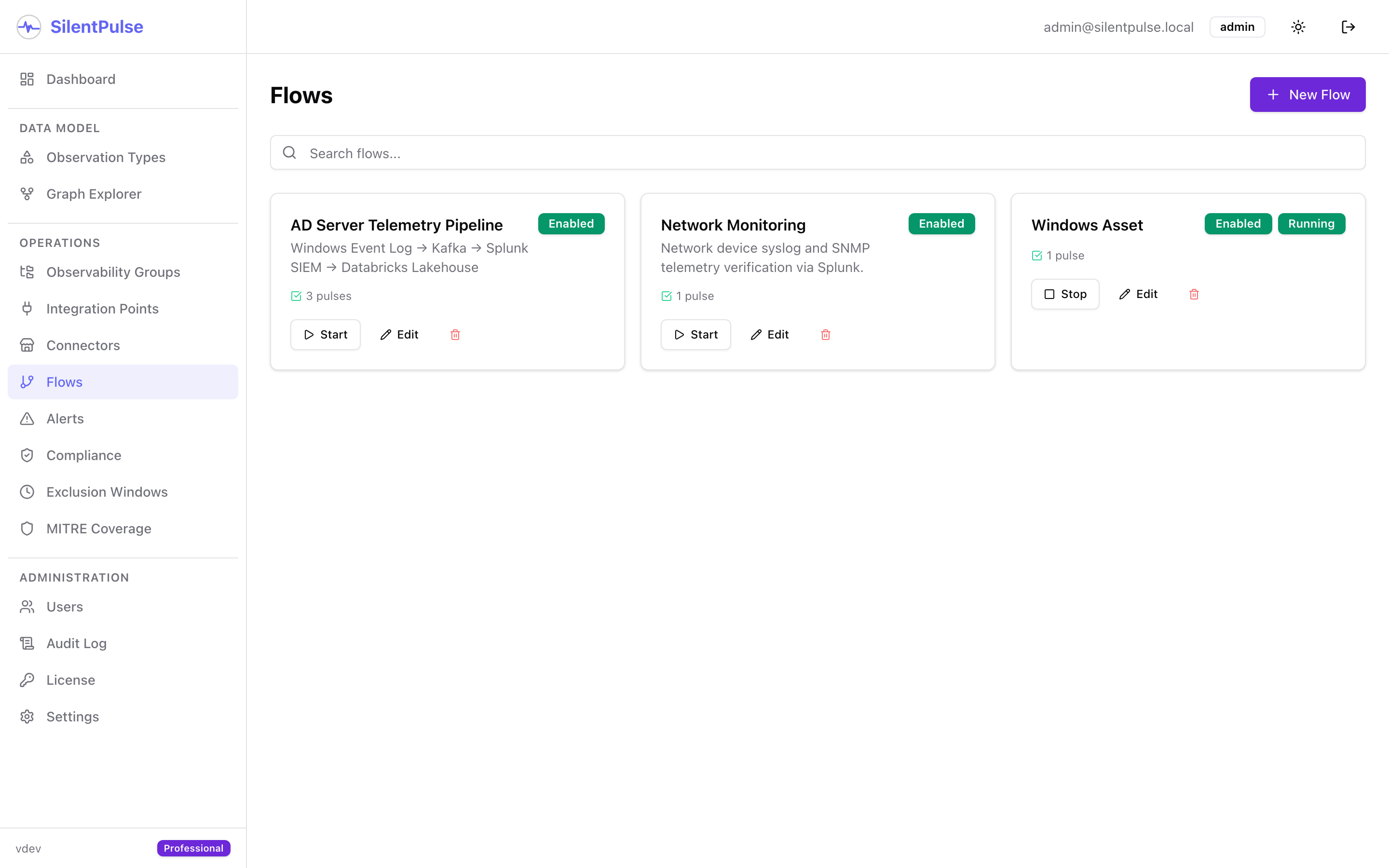Image resolution: width=1389 pixels, height=868 pixels.
Task: Click the License key icon
Action: [x=27, y=680]
